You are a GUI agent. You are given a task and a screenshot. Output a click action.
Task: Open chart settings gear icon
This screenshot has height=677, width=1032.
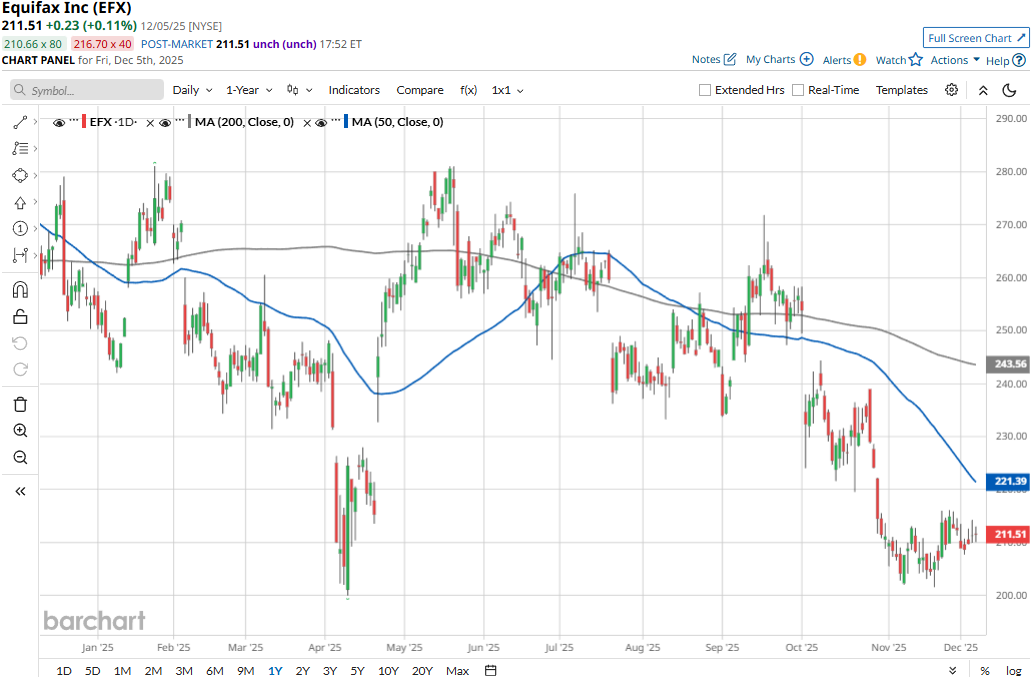(951, 90)
